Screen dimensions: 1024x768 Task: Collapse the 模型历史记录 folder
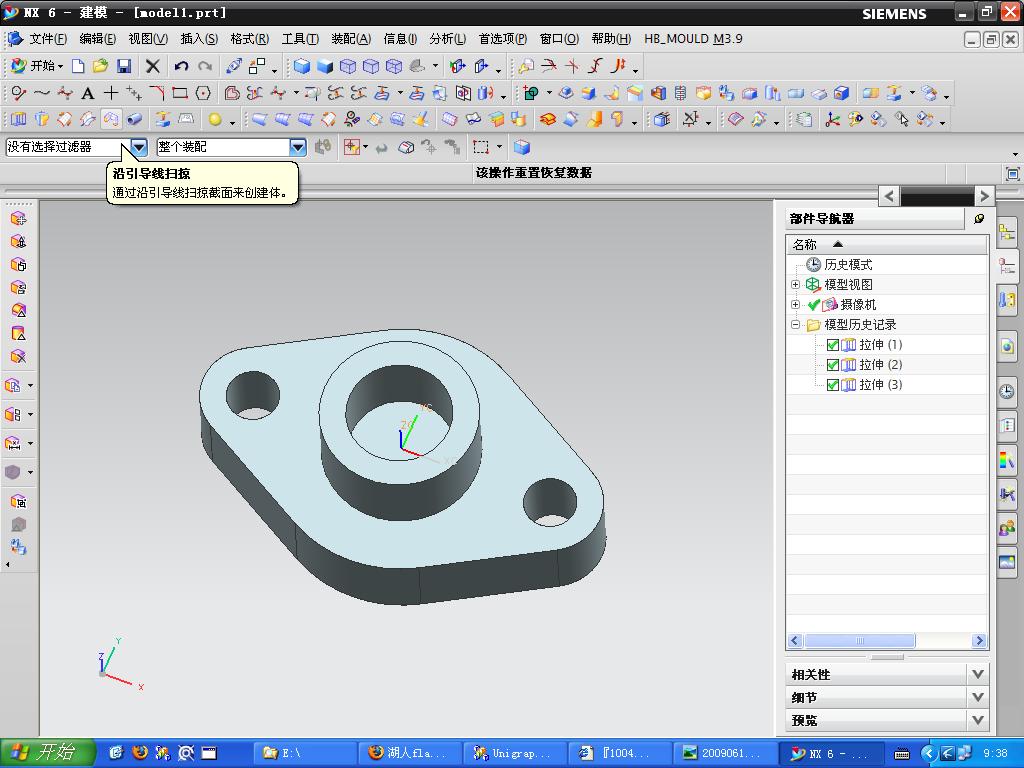click(x=795, y=325)
